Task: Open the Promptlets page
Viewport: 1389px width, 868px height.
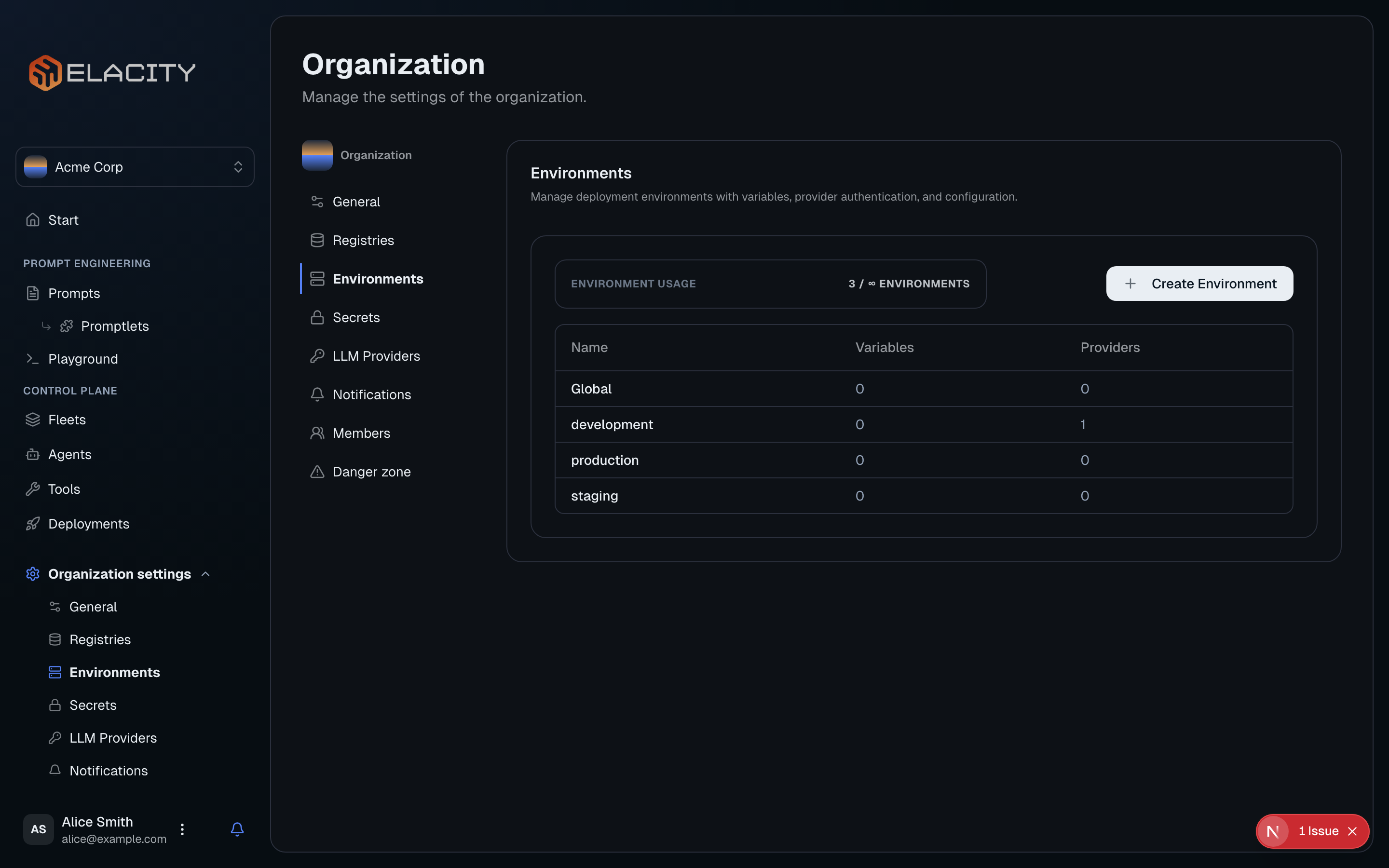Action: click(x=115, y=325)
